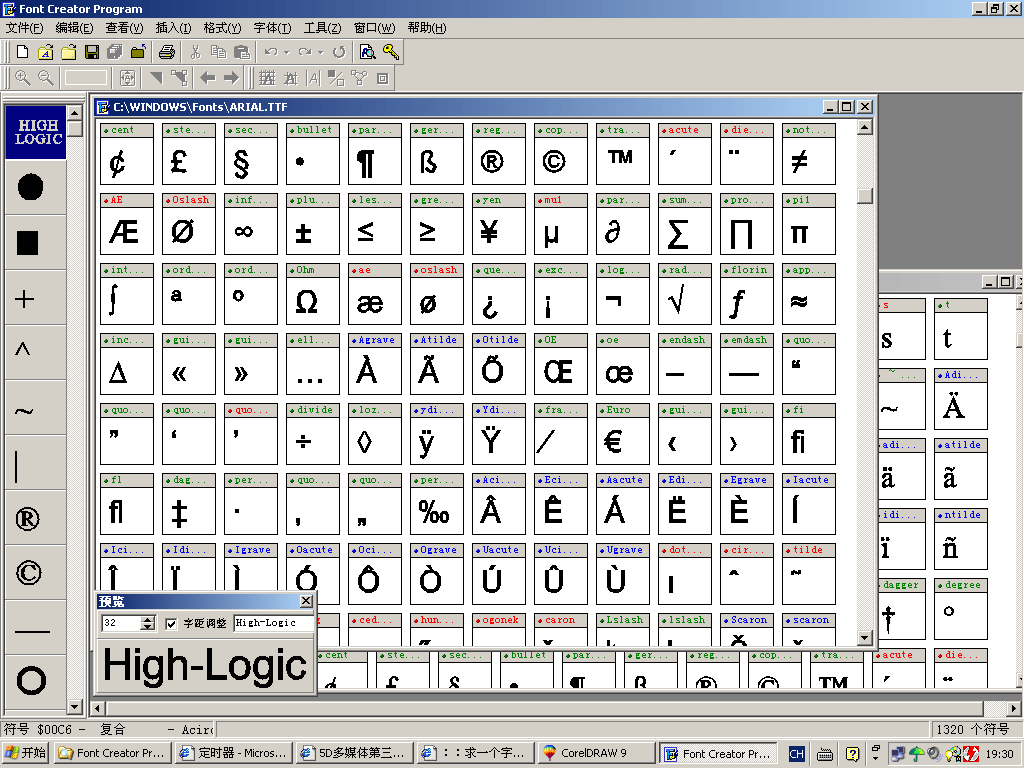Click the plain yellow open folder icon

click(69, 52)
